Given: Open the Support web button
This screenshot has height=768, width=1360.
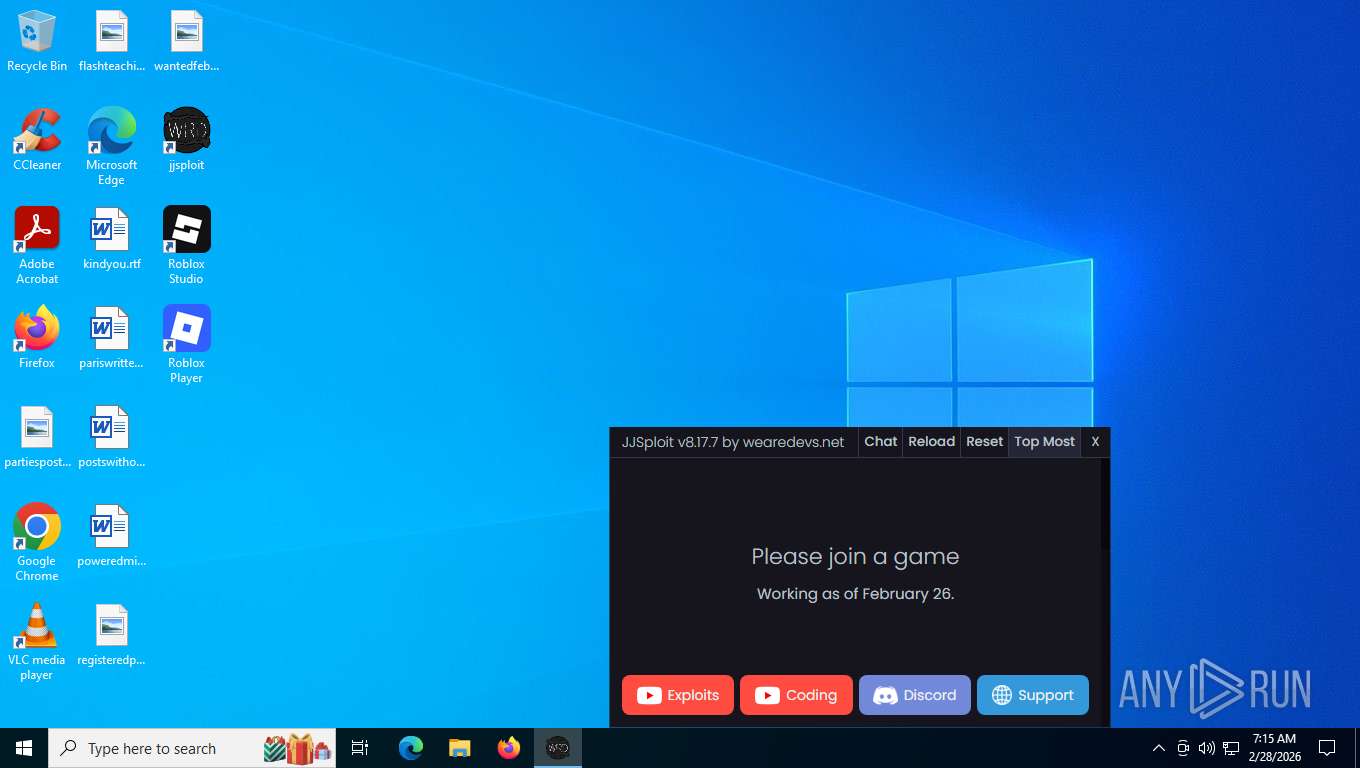Looking at the screenshot, I should click(x=1033, y=695).
